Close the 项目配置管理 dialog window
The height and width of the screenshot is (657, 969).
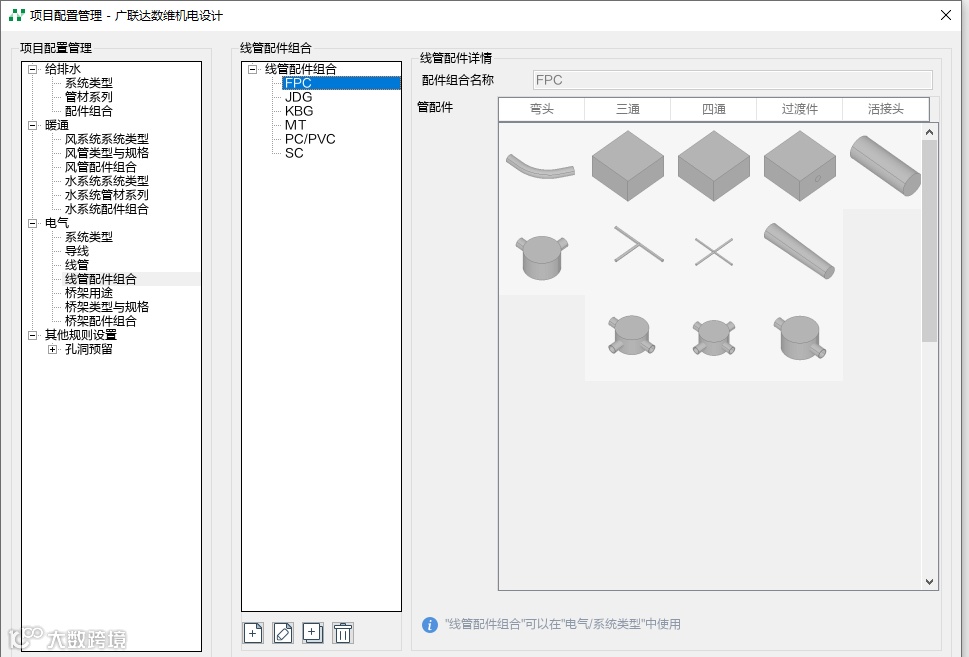pos(946,15)
